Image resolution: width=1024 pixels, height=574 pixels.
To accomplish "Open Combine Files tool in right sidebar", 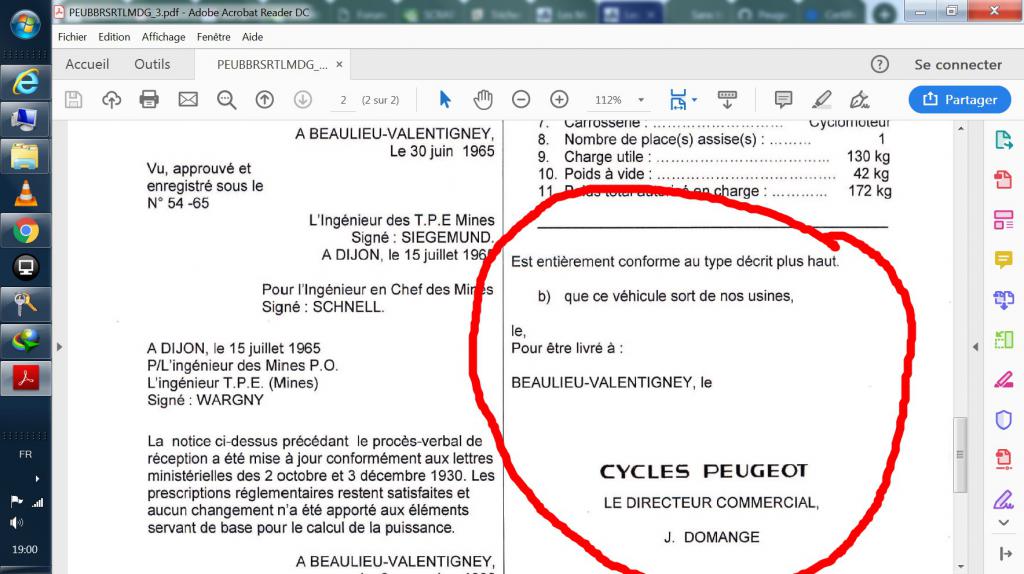I will pyautogui.click(x=1004, y=300).
